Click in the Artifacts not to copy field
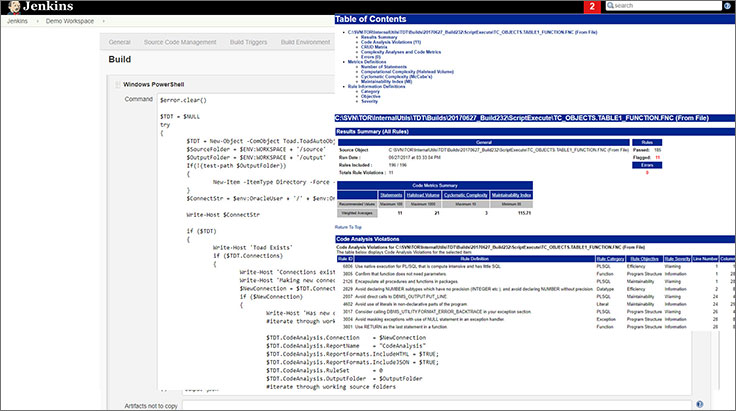This screenshot has width=736, height=411. (437, 405)
